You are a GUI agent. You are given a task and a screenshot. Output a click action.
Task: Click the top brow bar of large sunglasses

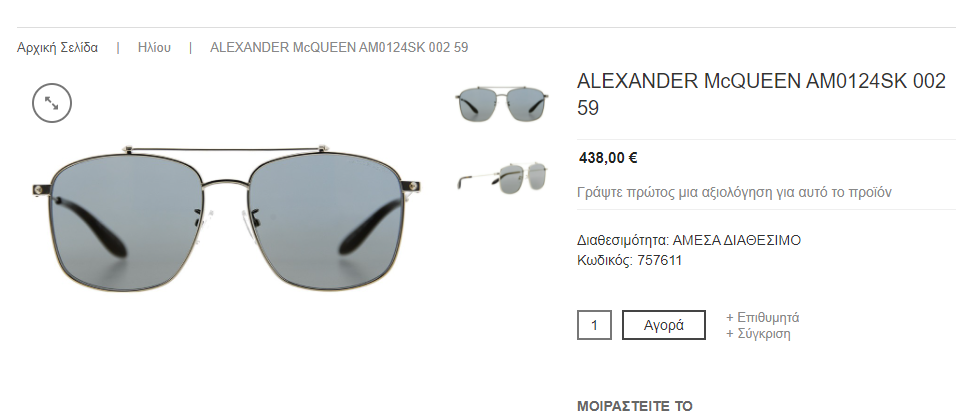point(226,149)
